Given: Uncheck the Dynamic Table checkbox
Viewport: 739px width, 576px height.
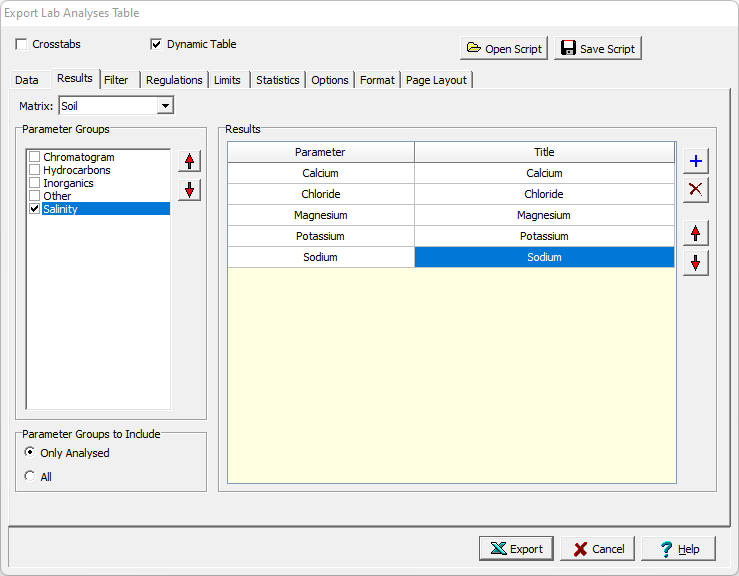Looking at the screenshot, I should [x=156, y=45].
